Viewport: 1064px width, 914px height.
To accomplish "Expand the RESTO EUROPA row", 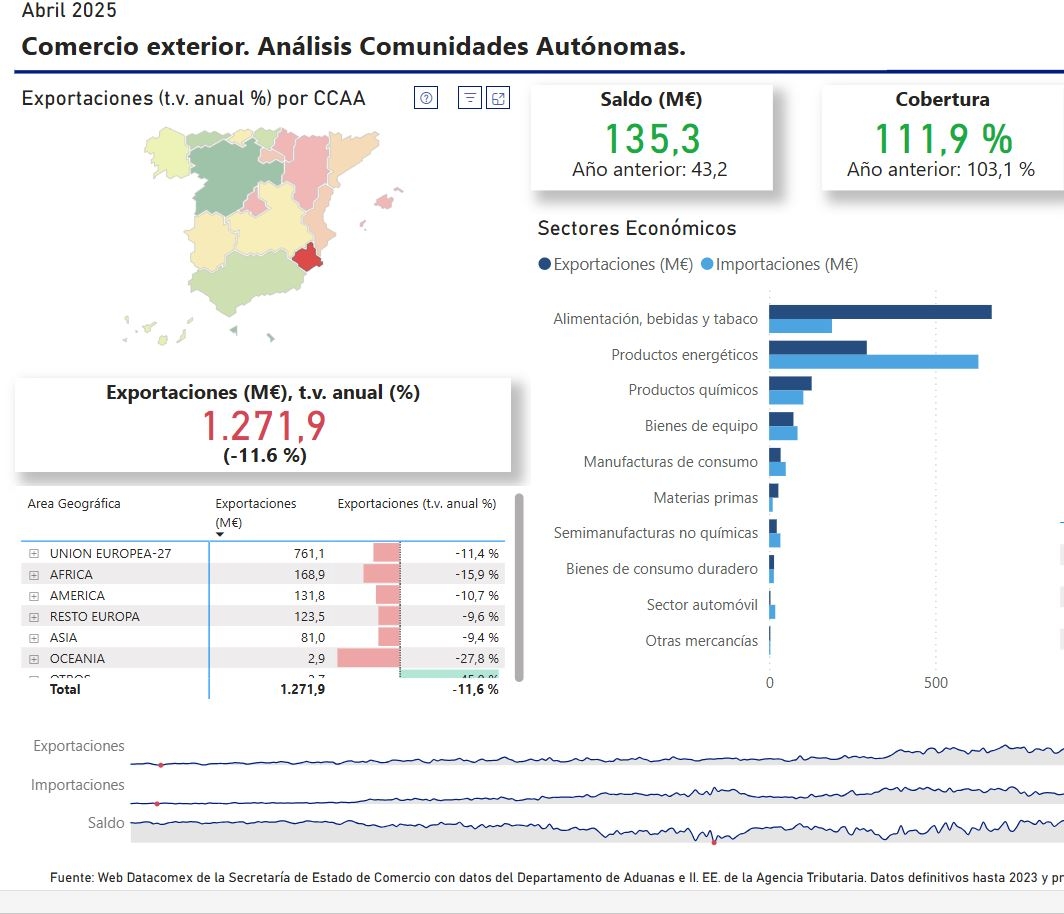I will coord(33,616).
